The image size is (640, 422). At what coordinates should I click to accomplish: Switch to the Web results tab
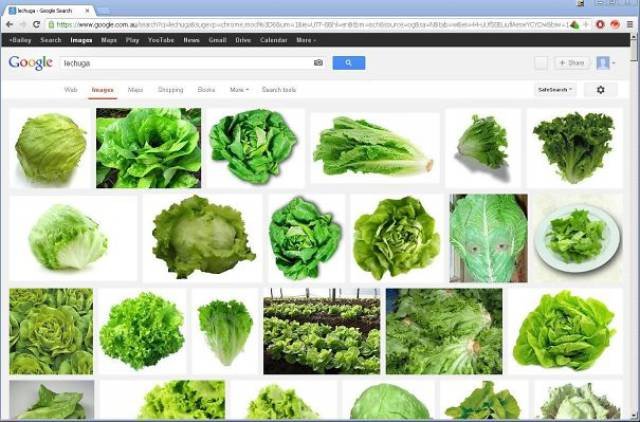coord(71,90)
